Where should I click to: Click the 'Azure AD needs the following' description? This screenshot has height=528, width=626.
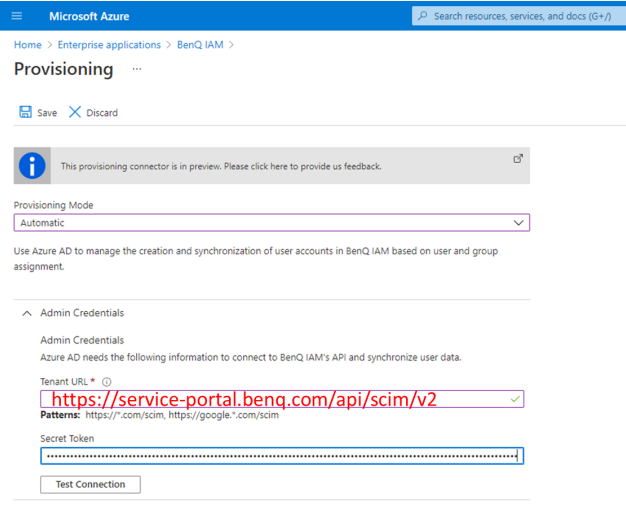251,357
